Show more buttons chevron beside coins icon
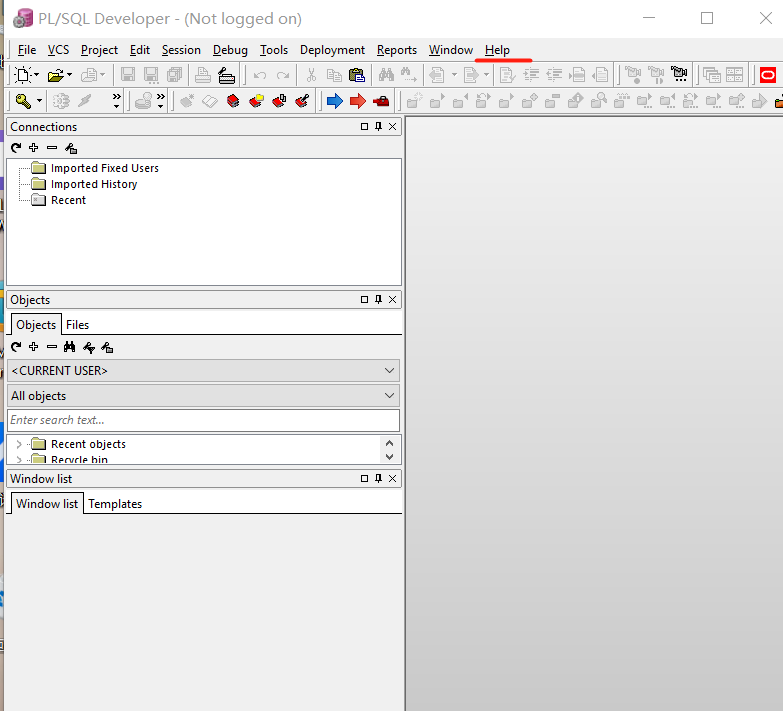 pos(161,100)
